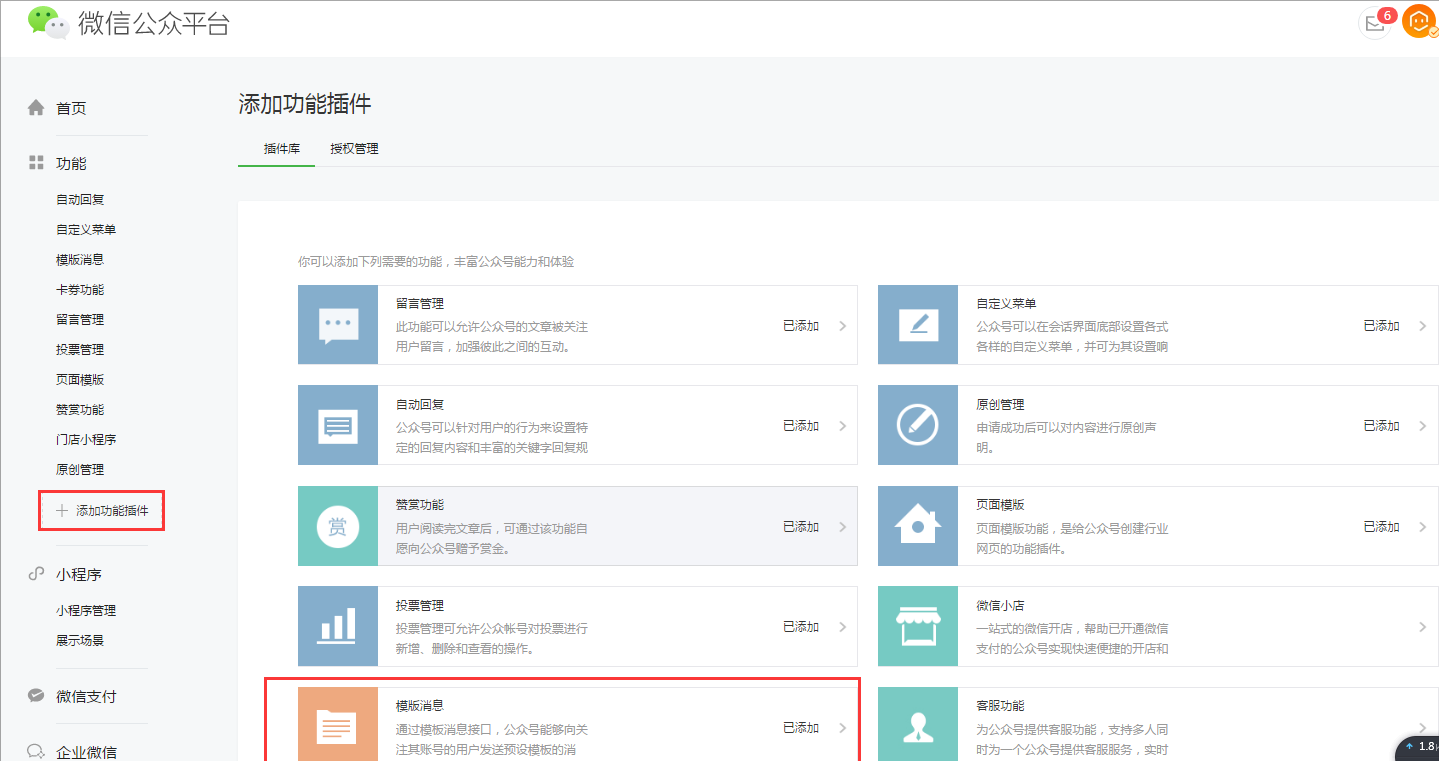The width and height of the screenshot is (1439, 761).
Task: Click the home icon beside 首页
Action: pos(36,107)
